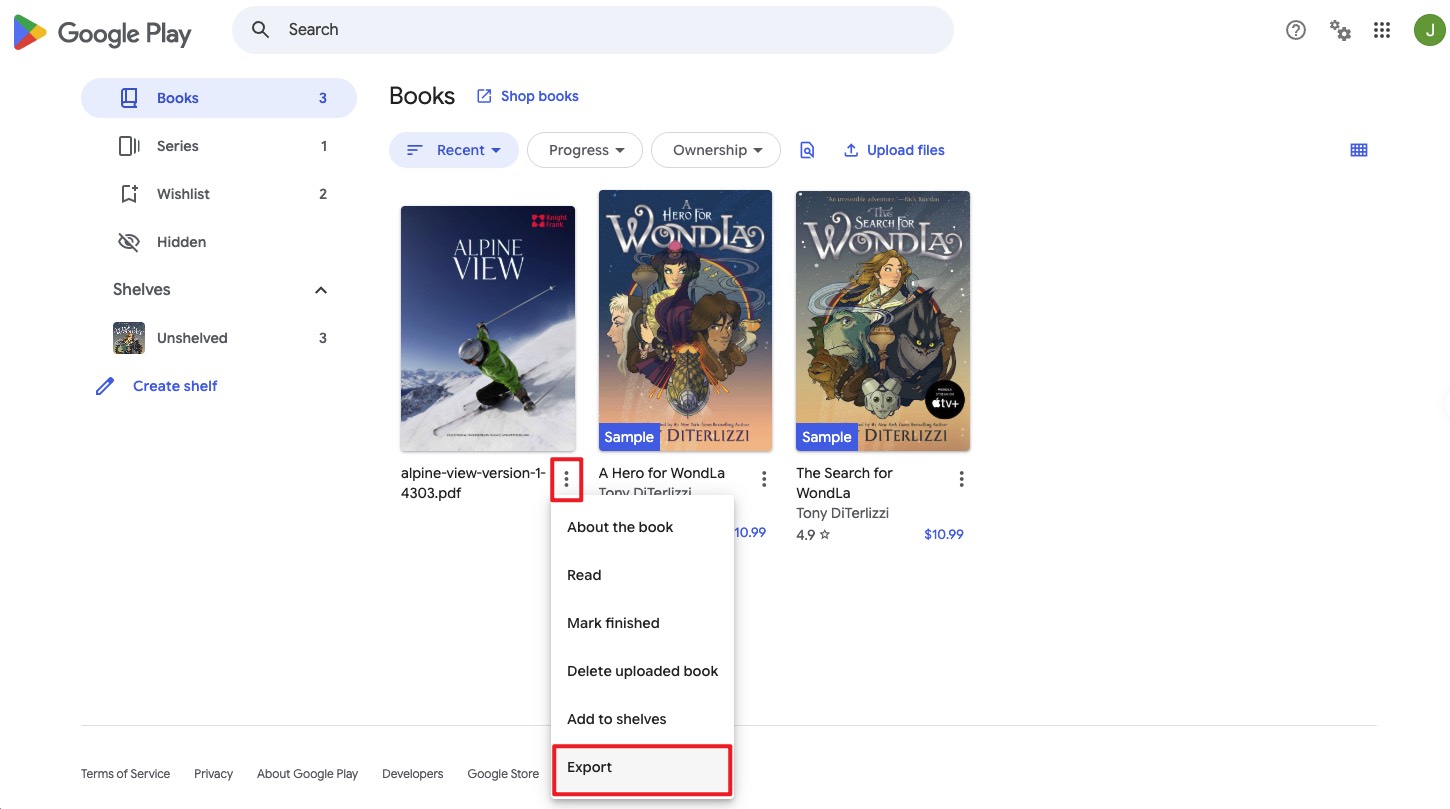The image size is (1450, 809).
Task: Click the A Hero for WondLa title
Action: [662, 473]
